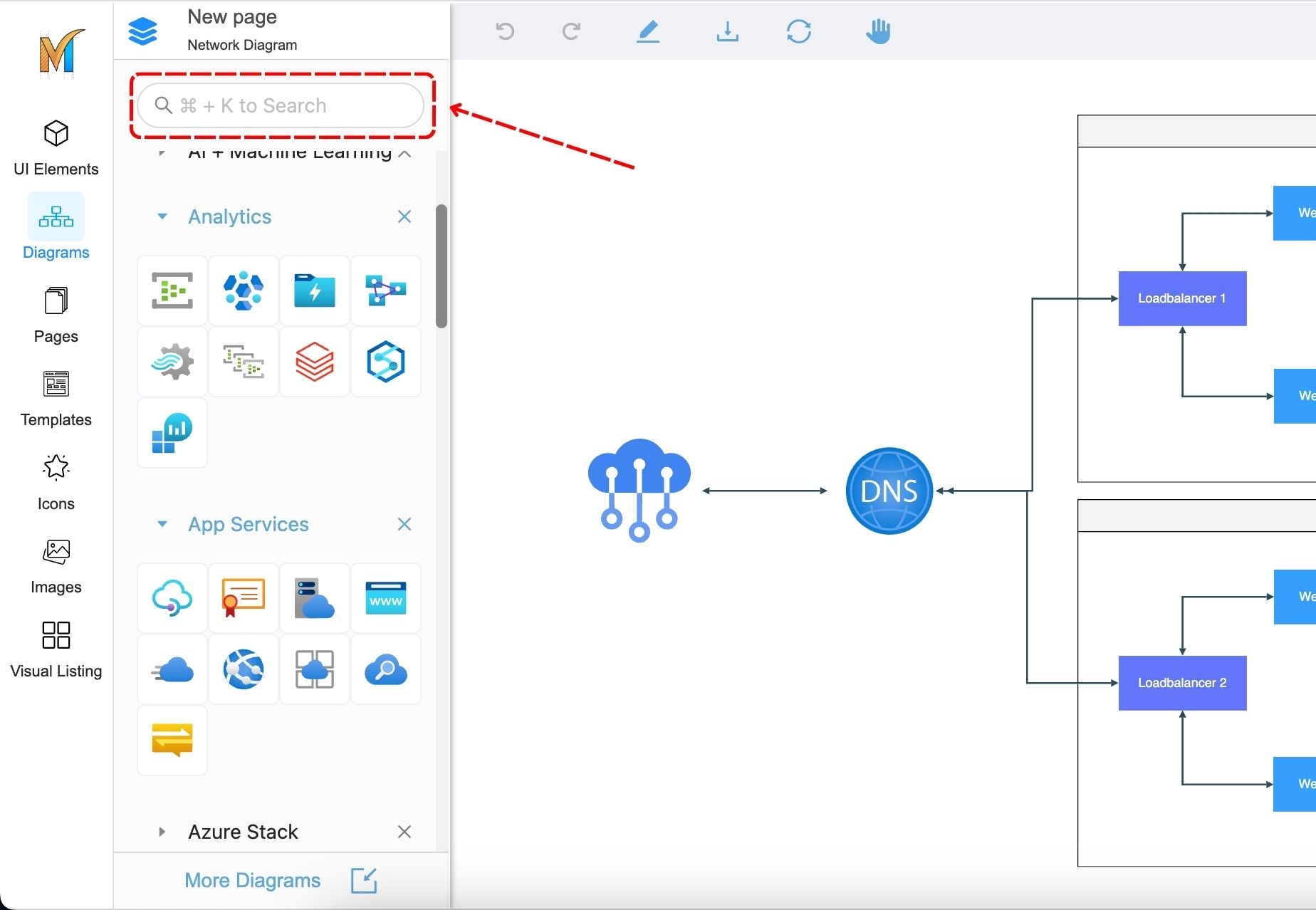Remove the Analytics category with X
Screen dimensions: 1316x910
click(404, 216)
